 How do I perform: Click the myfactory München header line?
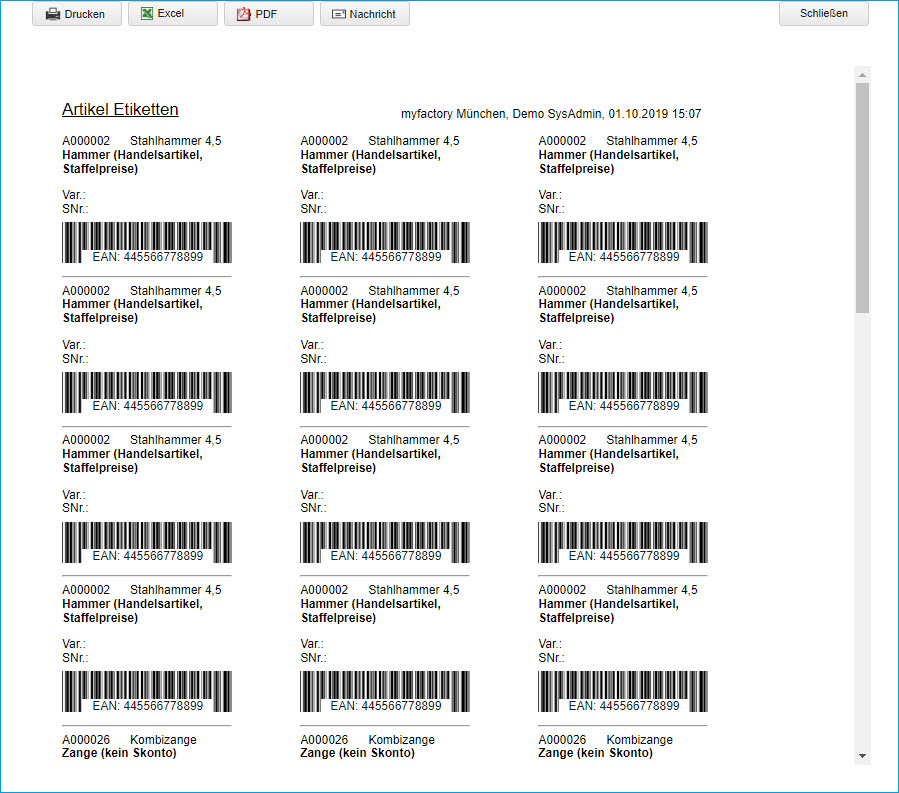tap(550, 114)
